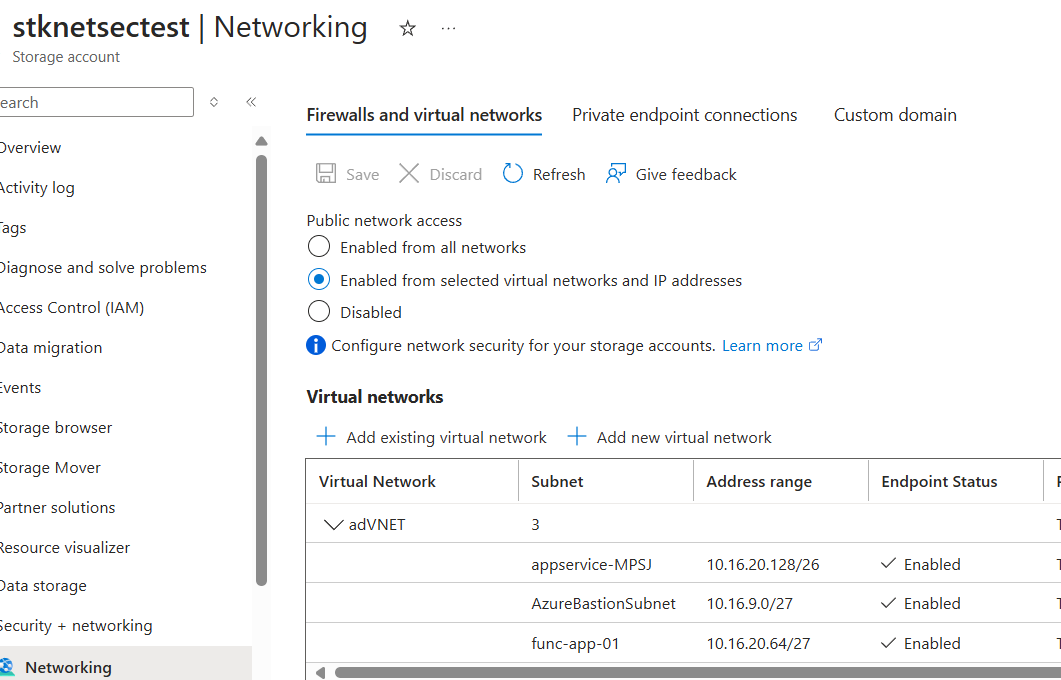Click the Save button label
Viewport: 1061px width, 680px height.
coord(363,175)
